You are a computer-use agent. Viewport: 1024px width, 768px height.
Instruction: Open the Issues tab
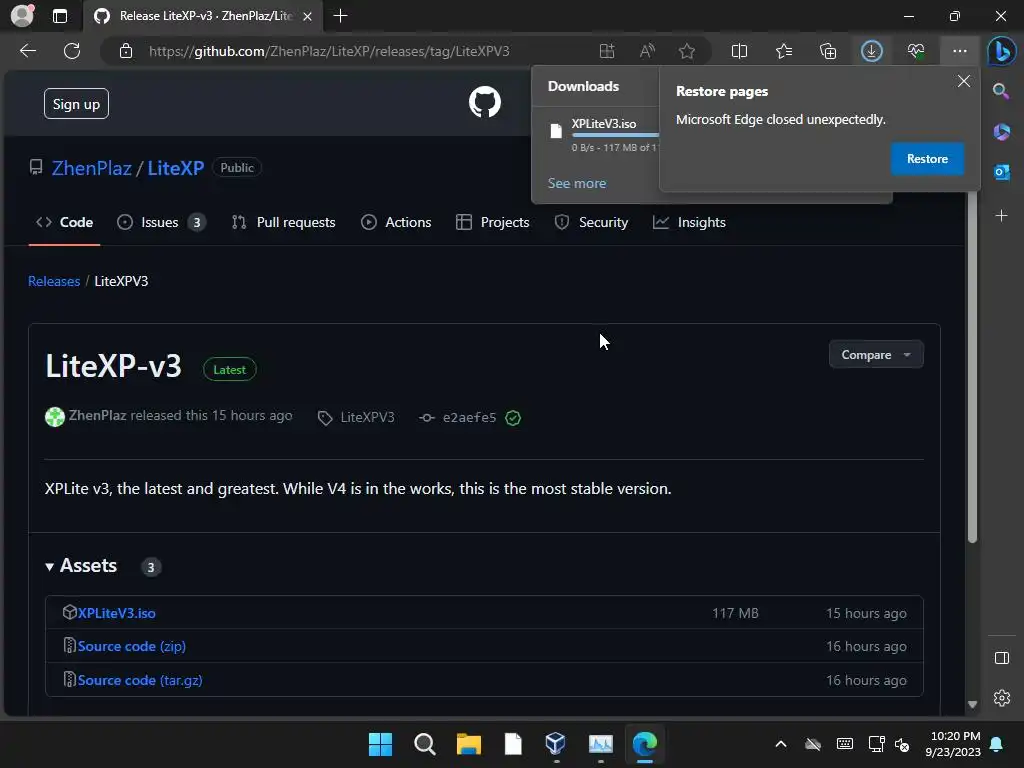tap(161, 223)
